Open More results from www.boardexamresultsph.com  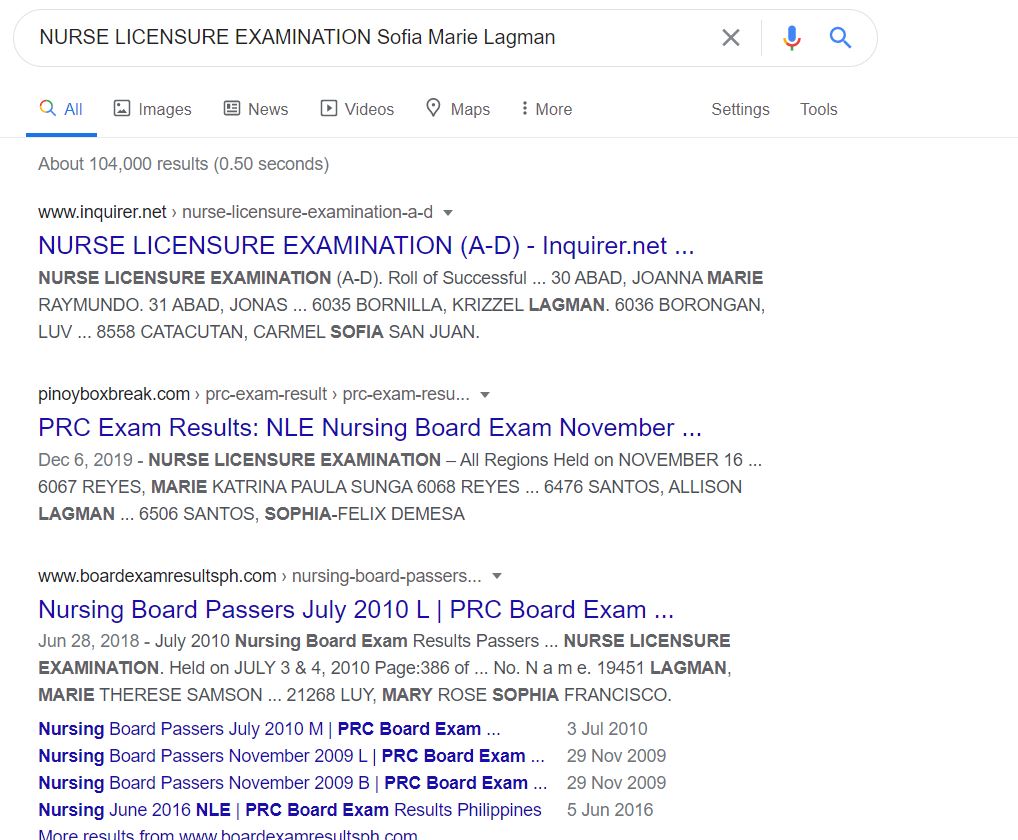coord(228,834)
